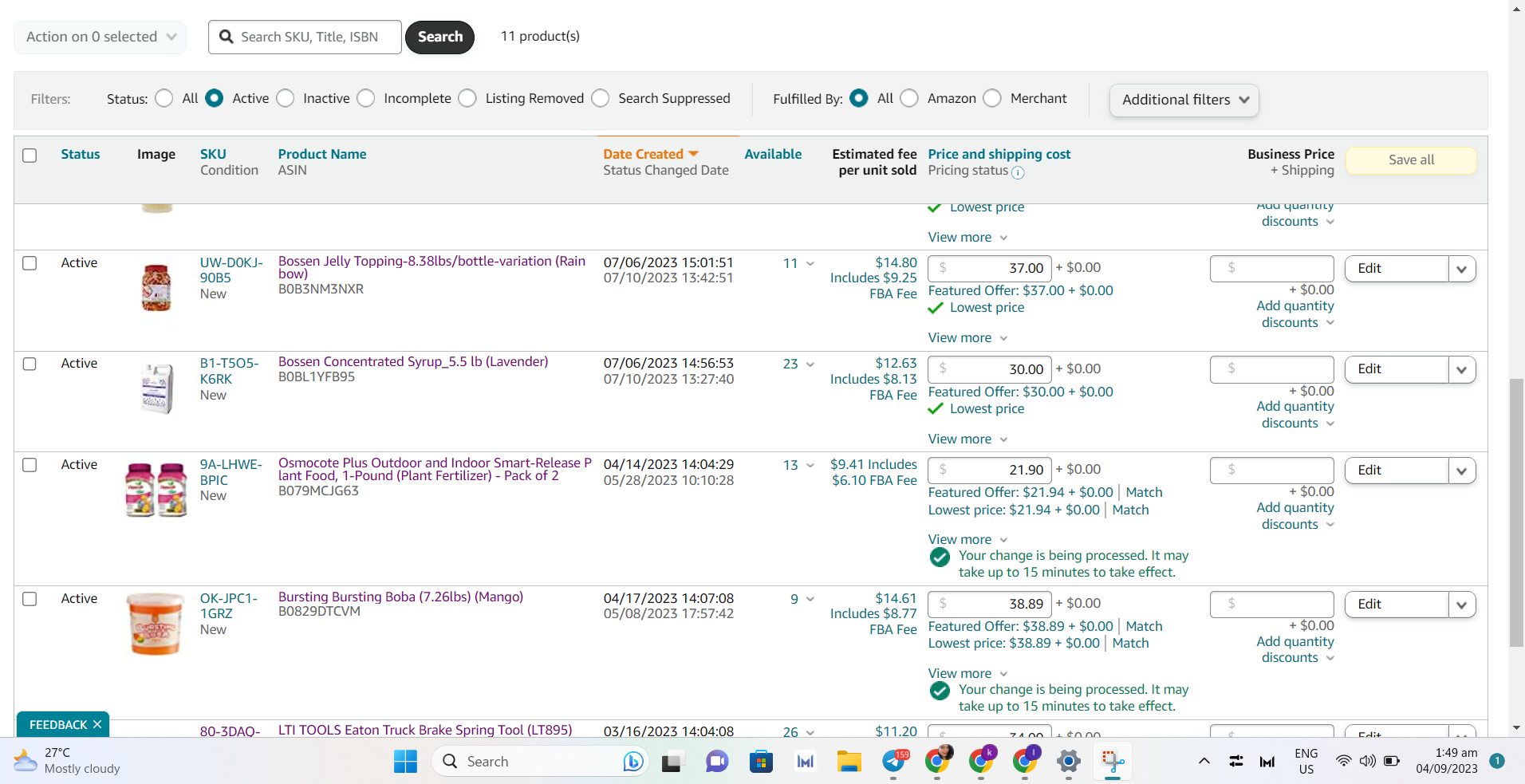This screenshot has height=784, width=1525.
Task: Expand 'Add quantity discounts' for Bursting Boba
Action: [x=1295, y=649]
